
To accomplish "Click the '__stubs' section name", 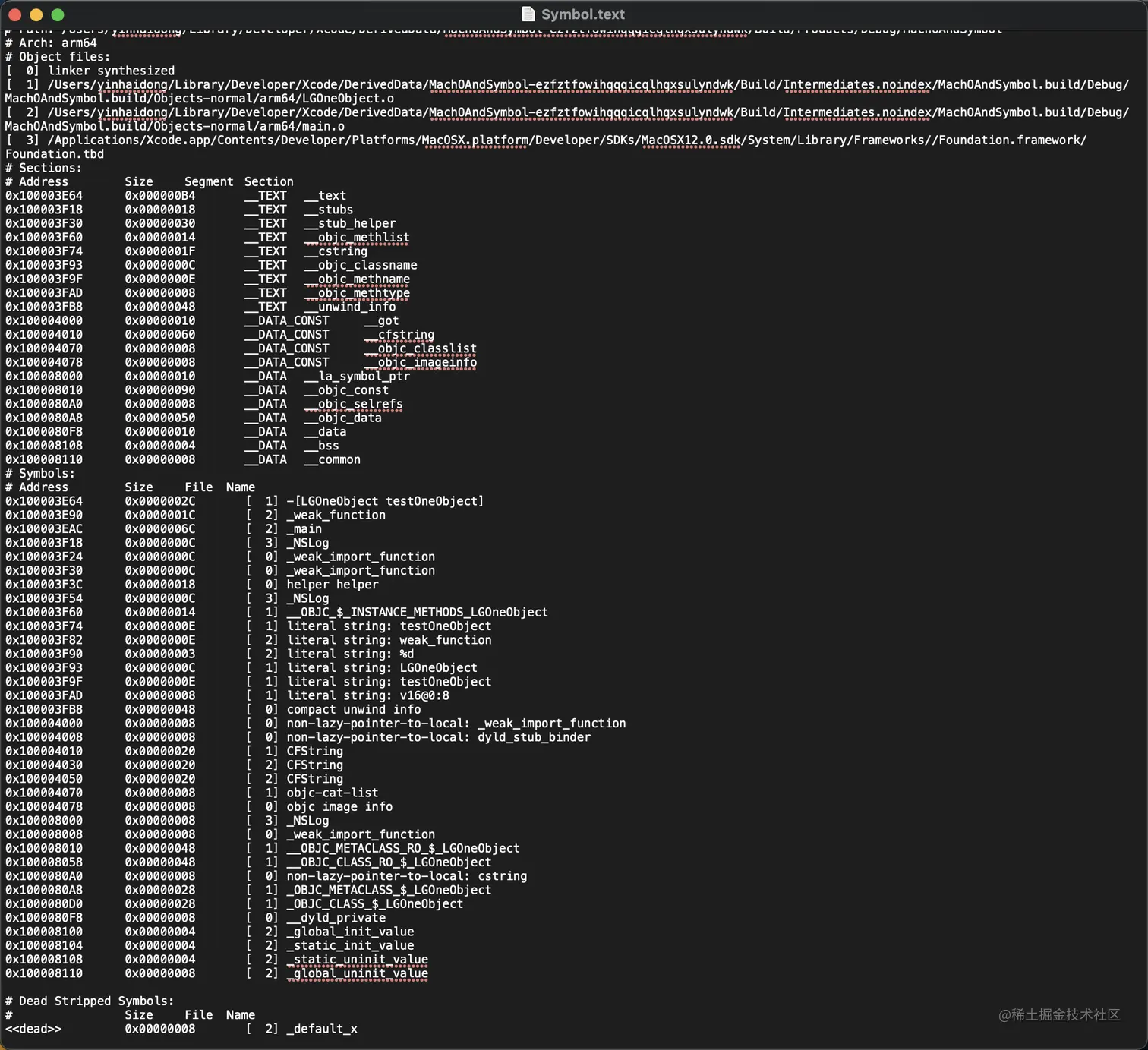I will 328,210.
